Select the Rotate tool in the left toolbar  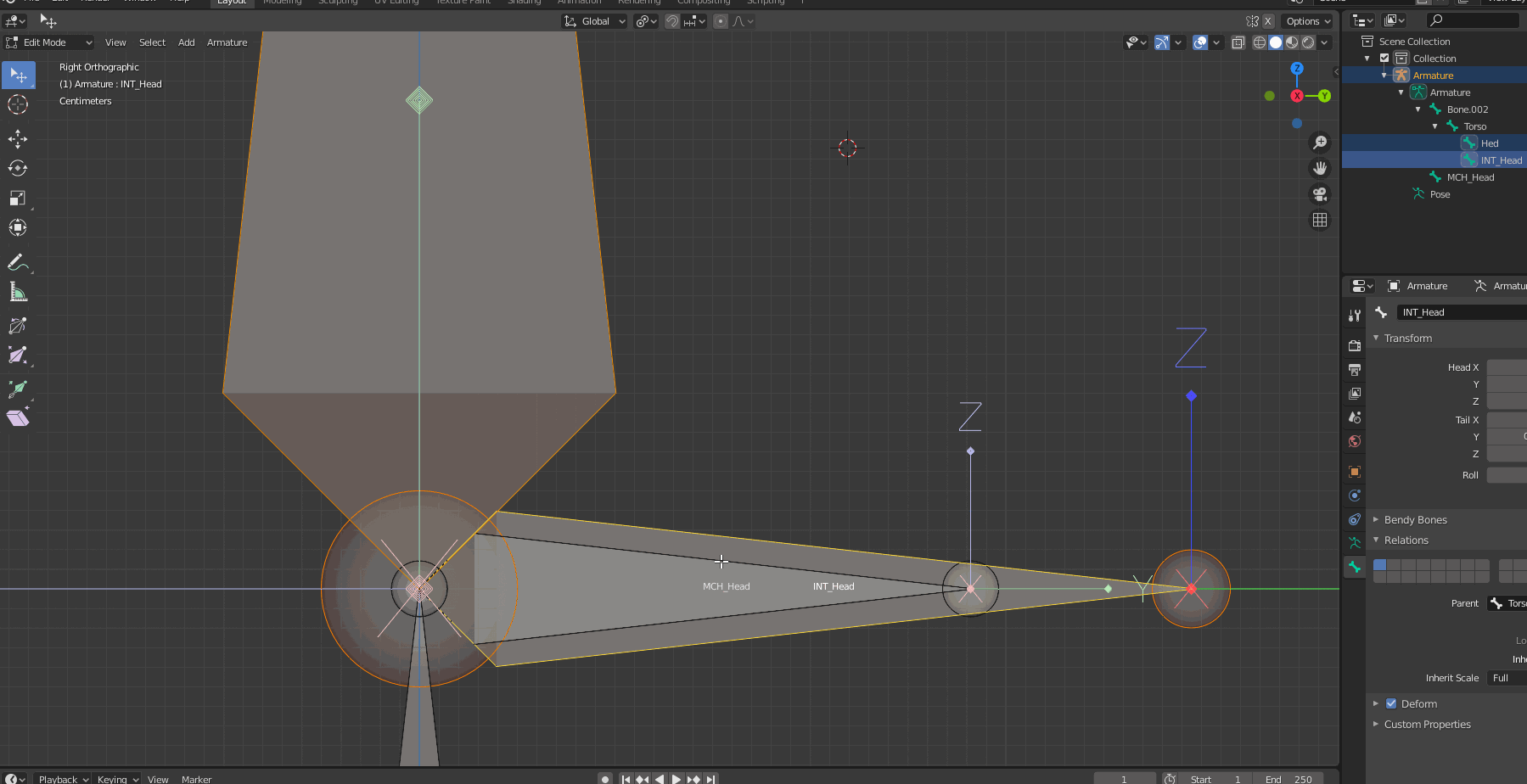[18, 168]
